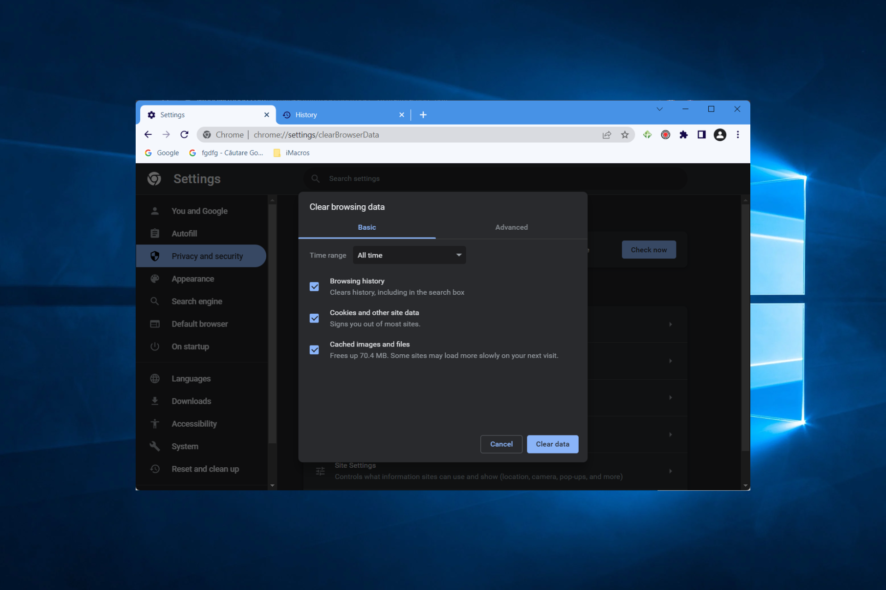The width and height of the screenshot is (886, 590).
Task: Go back with the browser back arrow
Action: pyautogui.click(x=148, y=135)
